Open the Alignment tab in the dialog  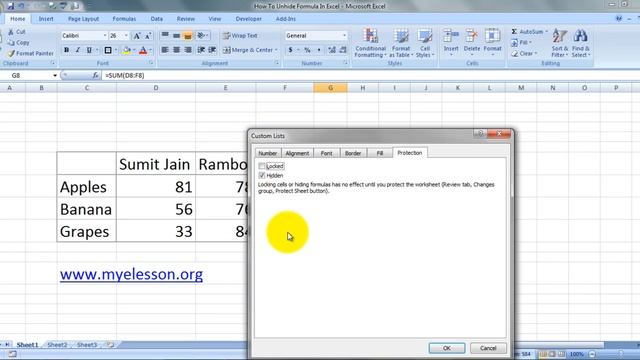(297, 153)
